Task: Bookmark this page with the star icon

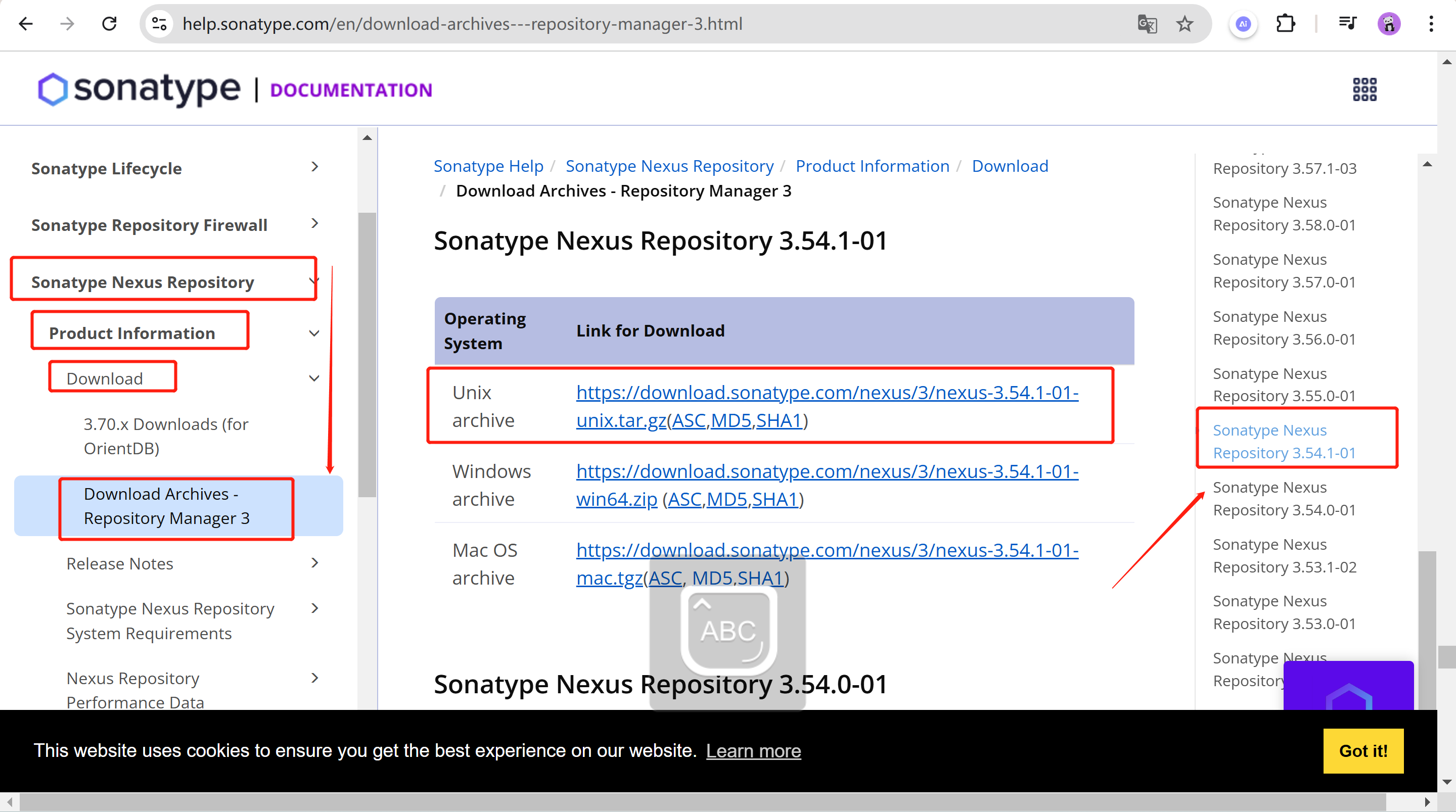Action: point(1185,24)
